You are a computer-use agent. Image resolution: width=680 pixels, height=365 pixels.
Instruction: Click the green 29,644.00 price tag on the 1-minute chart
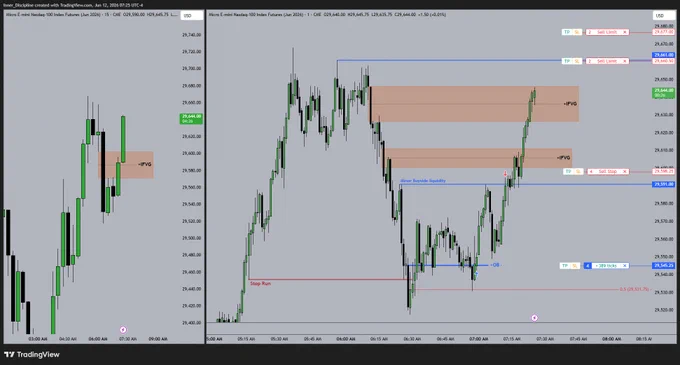coord(664,93)
